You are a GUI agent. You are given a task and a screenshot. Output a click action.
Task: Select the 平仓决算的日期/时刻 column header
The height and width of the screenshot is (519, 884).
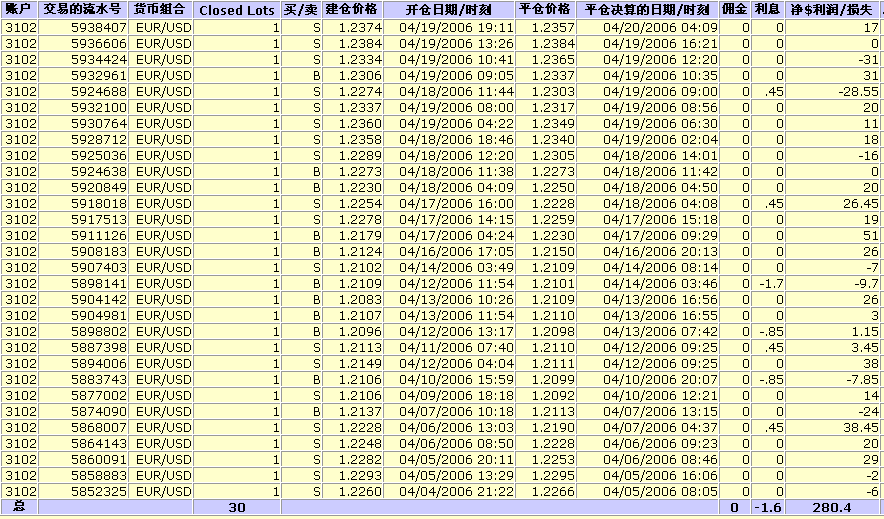point(650,9)
